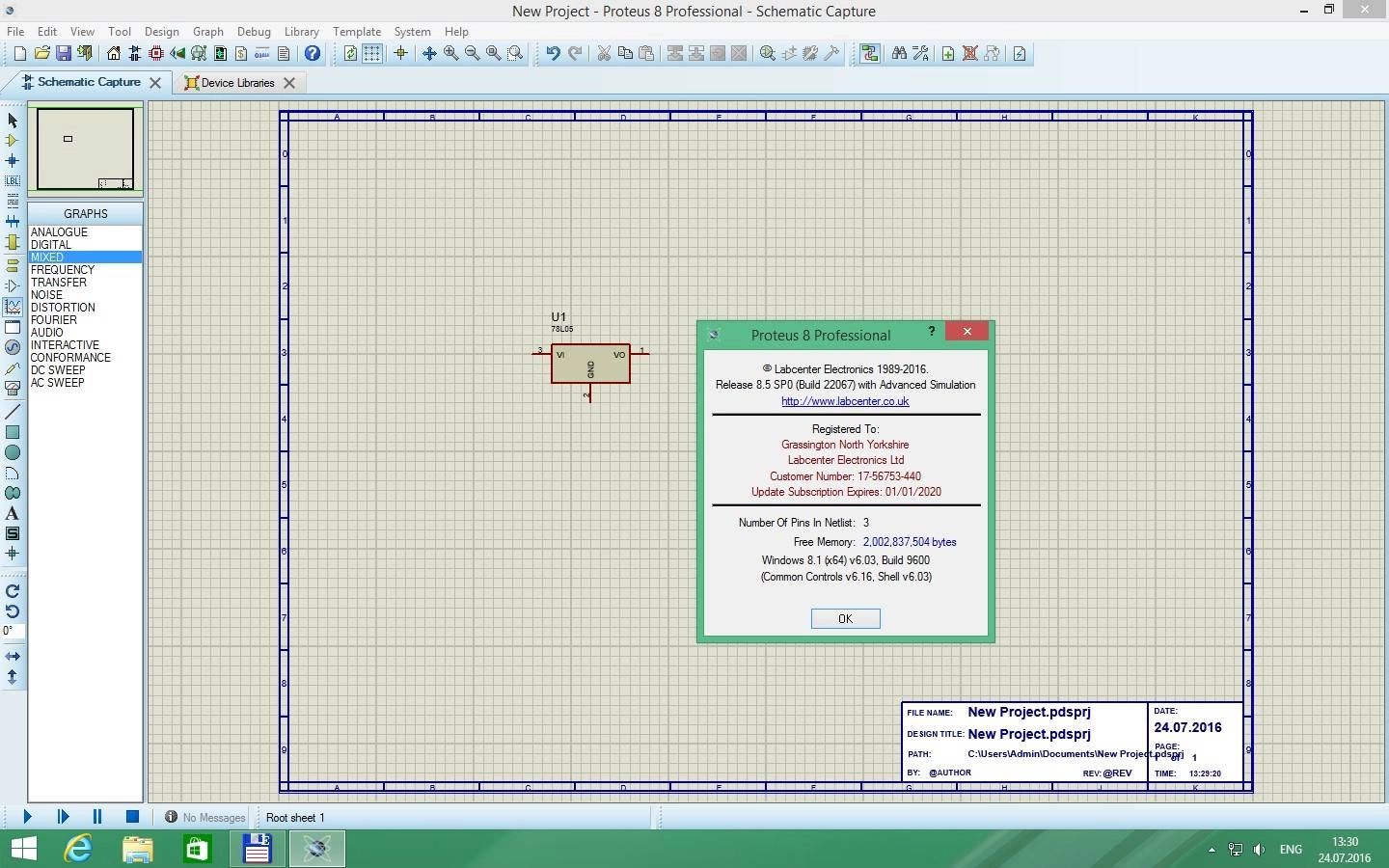The width and height of the screenshot is (1389, 868).
Task: Choose Component Mode in left toolbar
Action: tap(13, 140)
